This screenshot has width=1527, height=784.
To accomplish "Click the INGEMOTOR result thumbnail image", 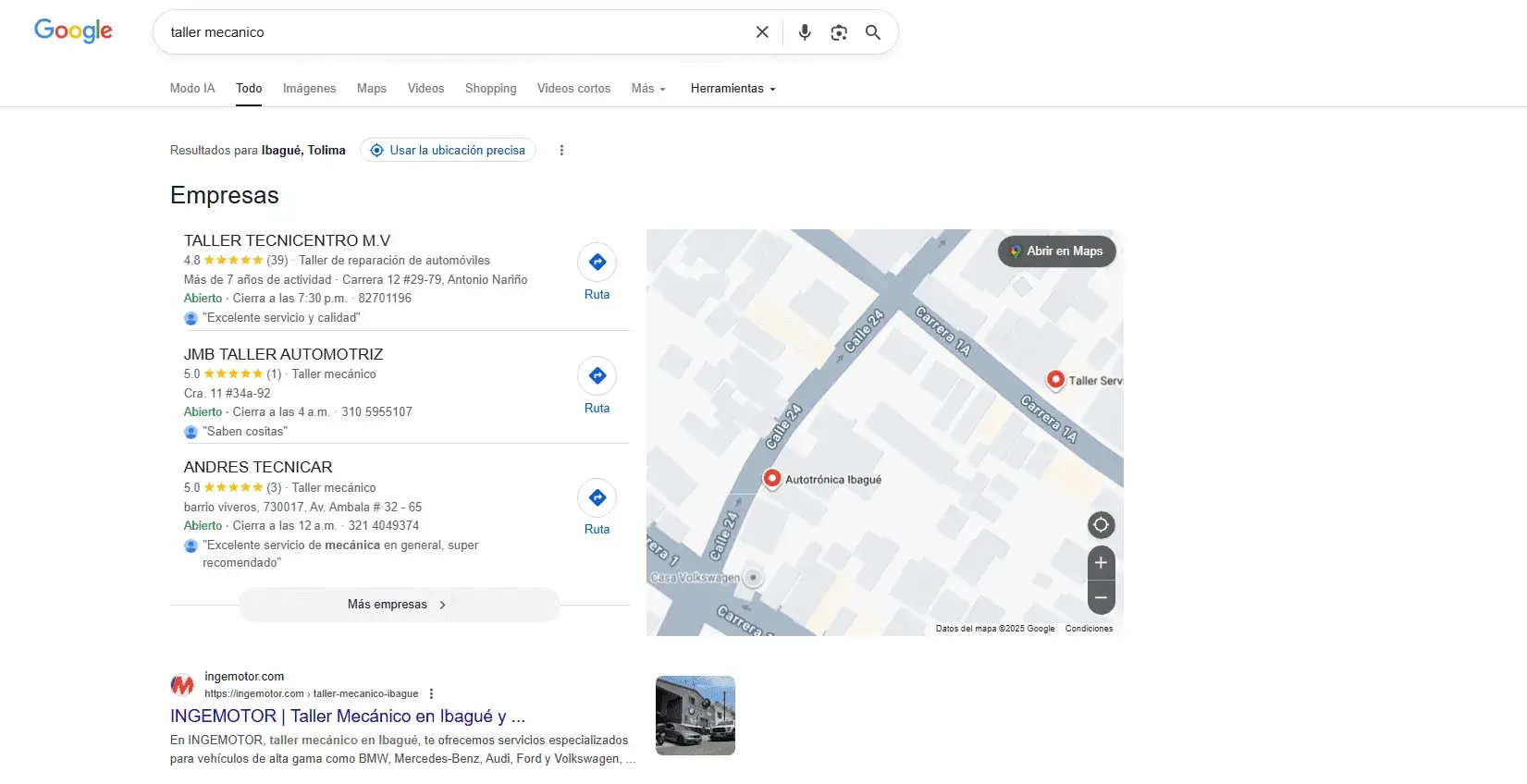I will 696,716.
